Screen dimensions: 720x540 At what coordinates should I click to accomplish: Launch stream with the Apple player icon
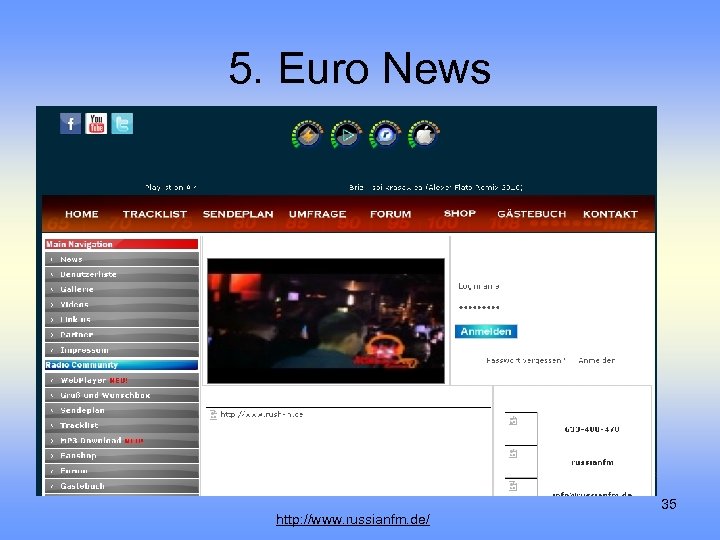click(x=424, y=134)
